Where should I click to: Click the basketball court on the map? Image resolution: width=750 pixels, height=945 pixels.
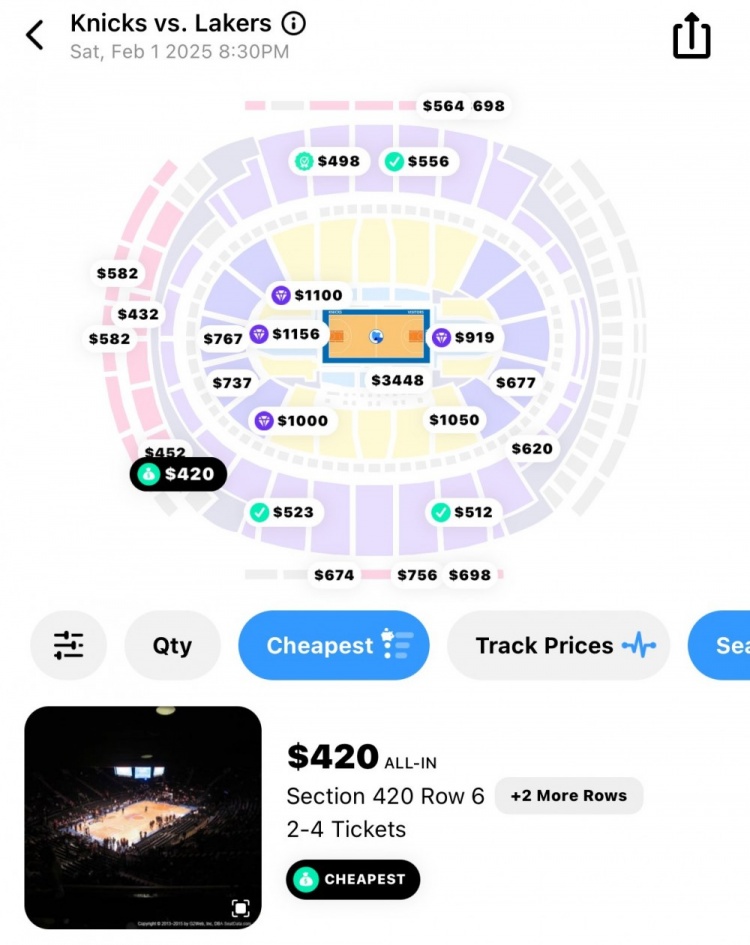click(376, 337)
